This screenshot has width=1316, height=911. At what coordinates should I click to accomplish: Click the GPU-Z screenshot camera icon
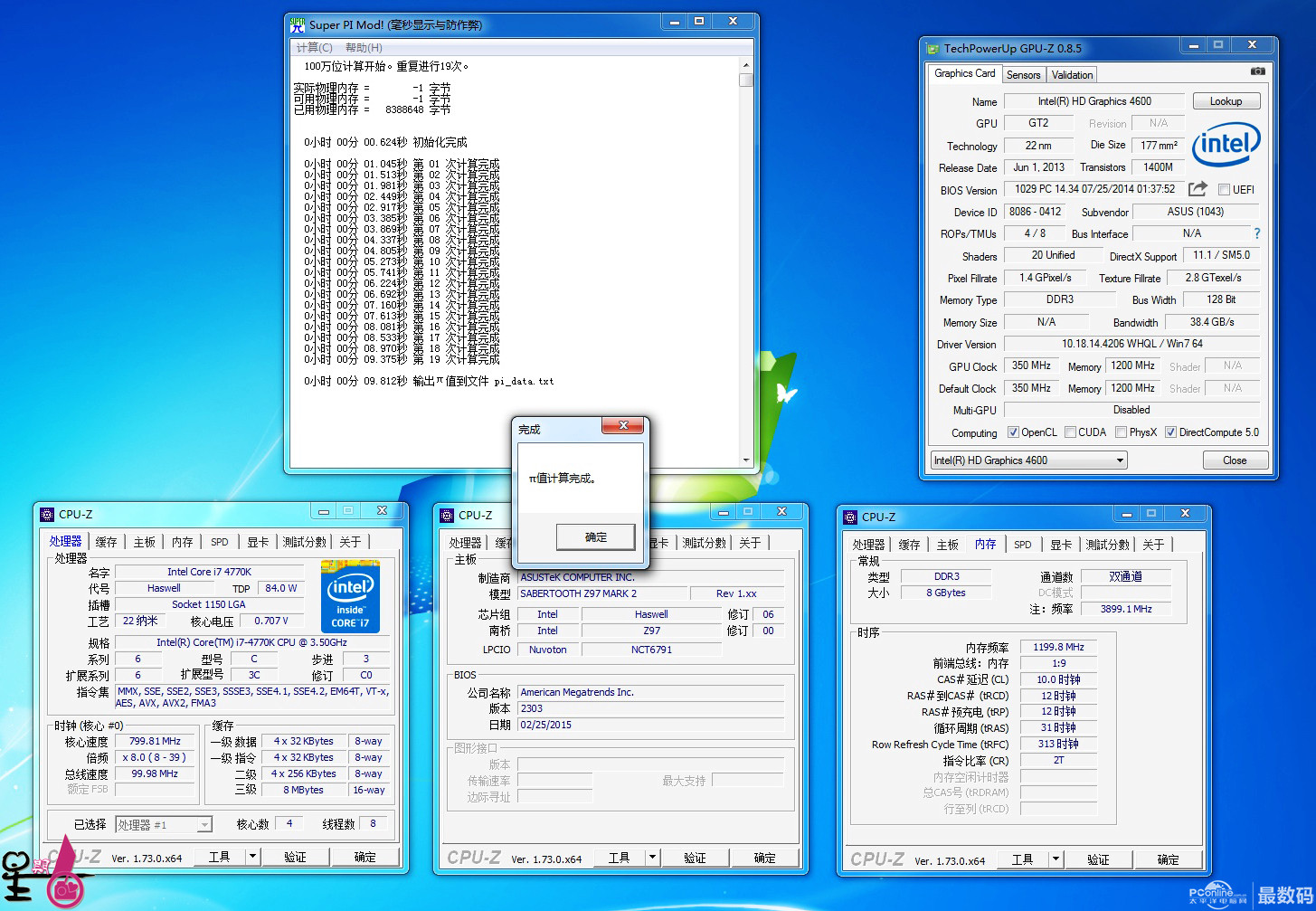click(1257, 71)
